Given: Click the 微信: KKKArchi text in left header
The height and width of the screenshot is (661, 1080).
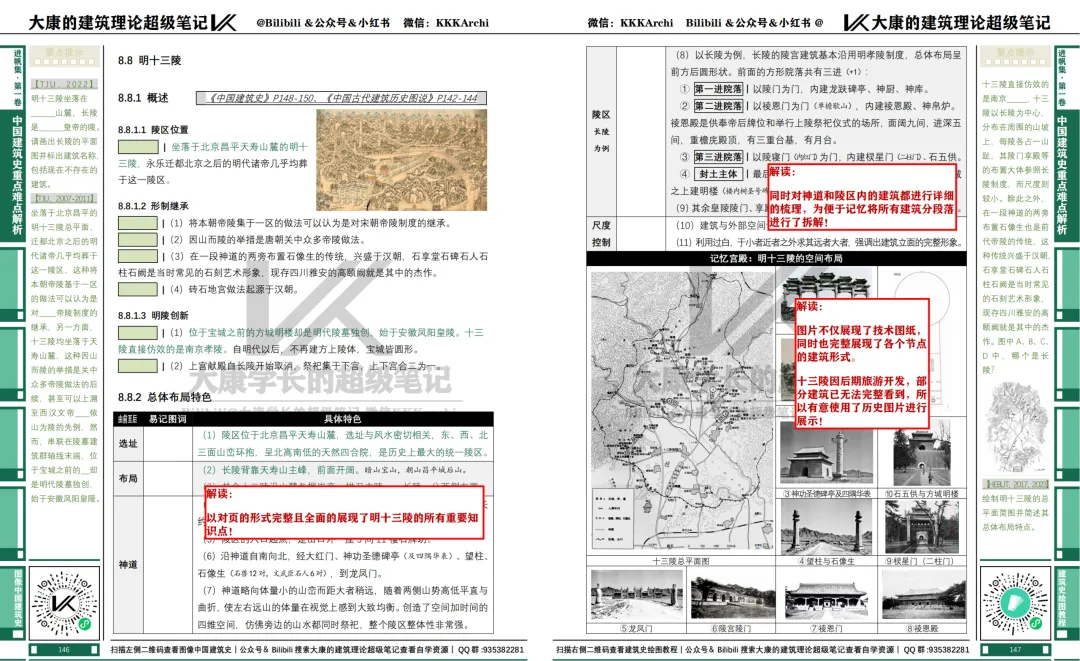Looking at the screenshot, I should (x=446, y=23).
